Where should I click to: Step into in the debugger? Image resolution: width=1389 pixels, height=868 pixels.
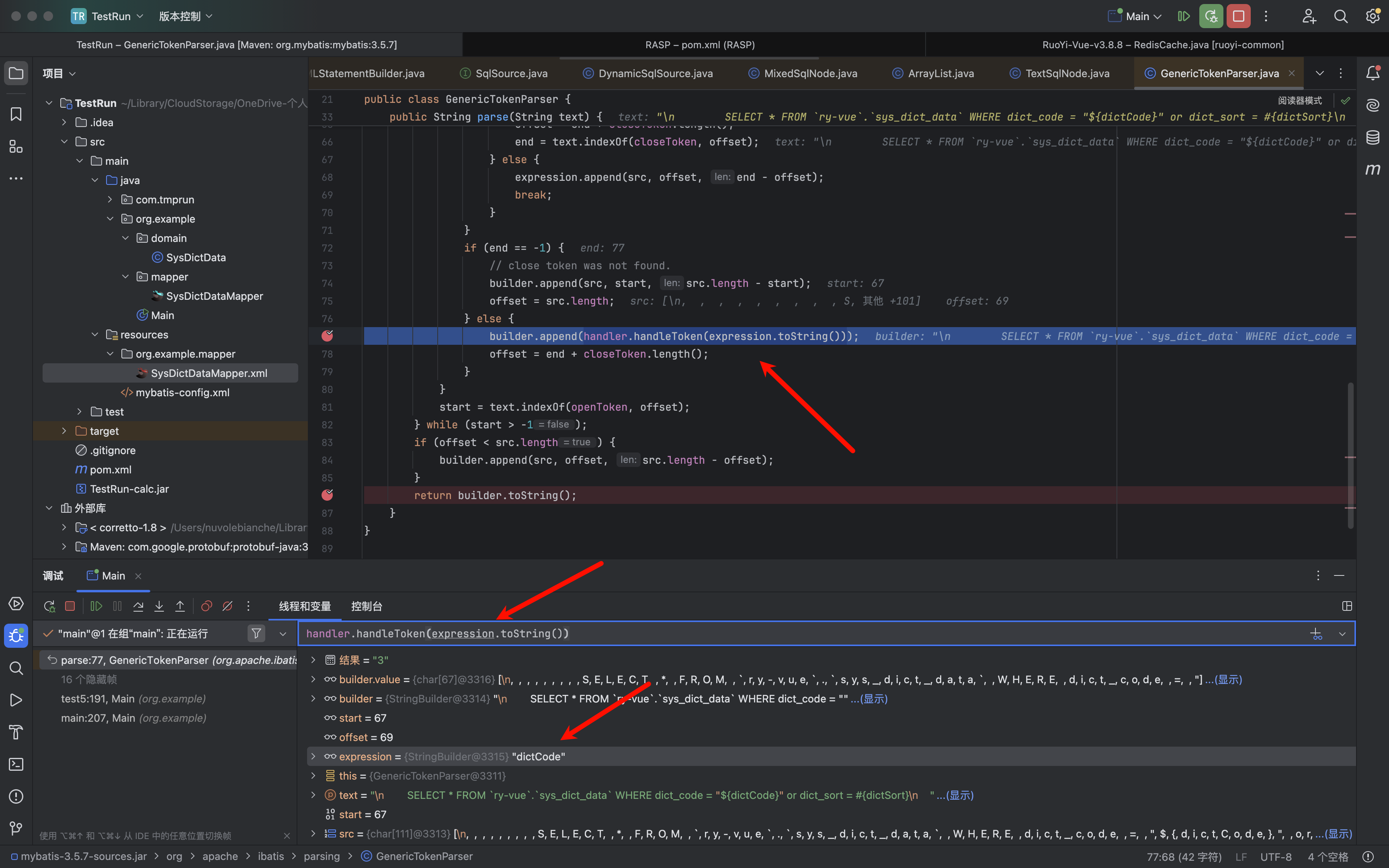[159, 606]
